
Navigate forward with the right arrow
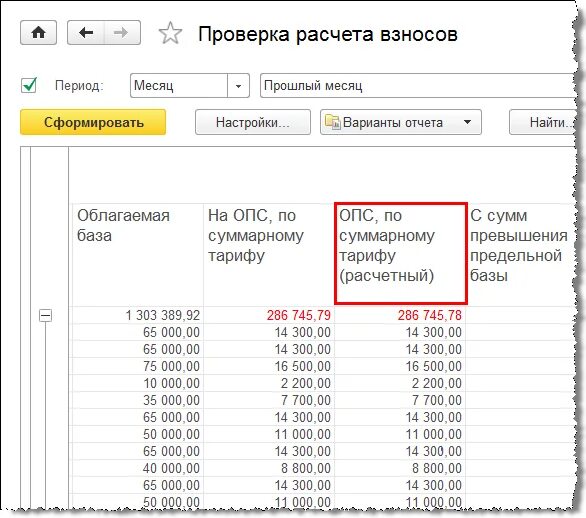(x=122, y=33)
